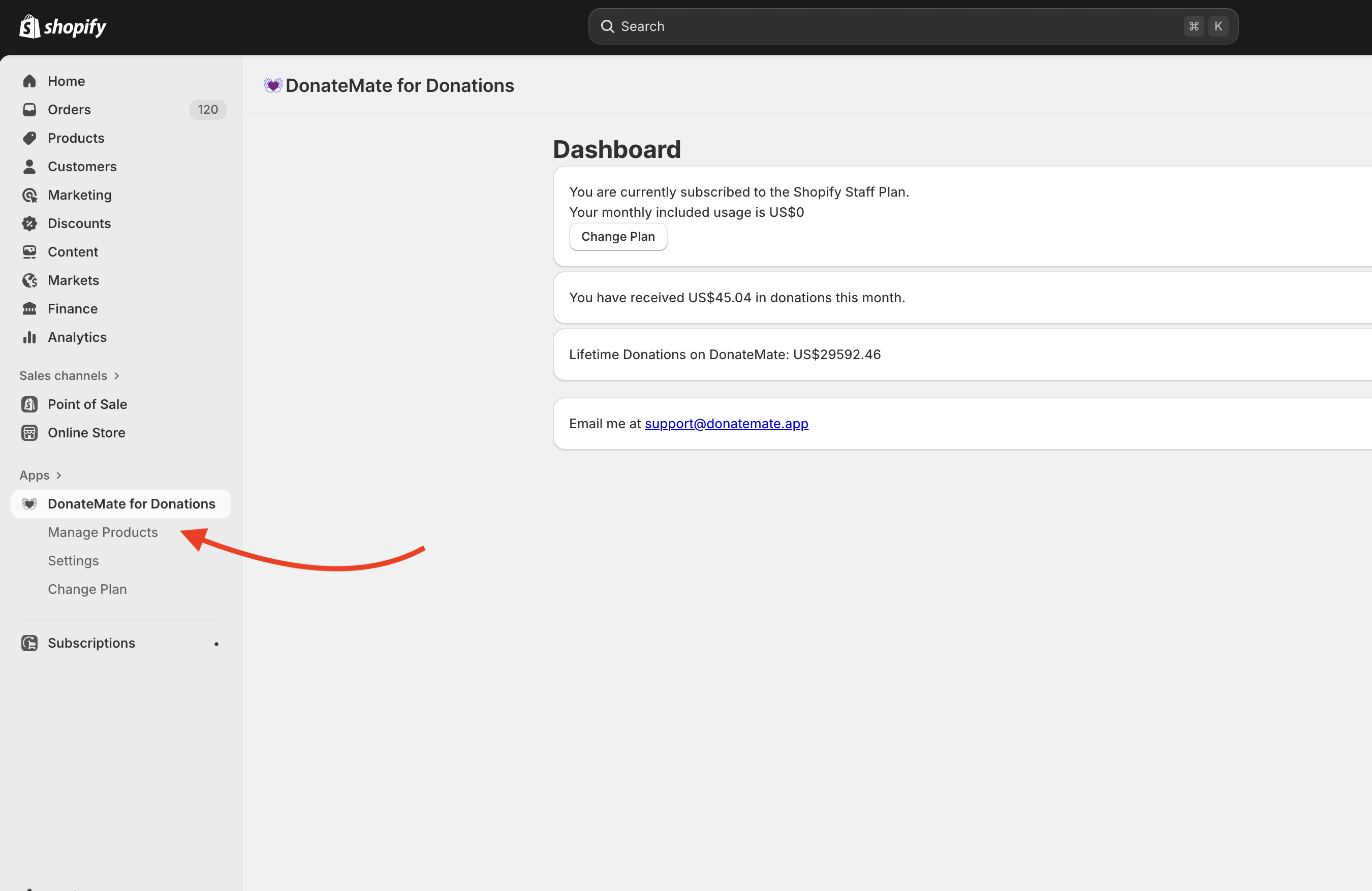Open DonateMate Settings submenu item
1372x891 pixels.
coord(73,561)
